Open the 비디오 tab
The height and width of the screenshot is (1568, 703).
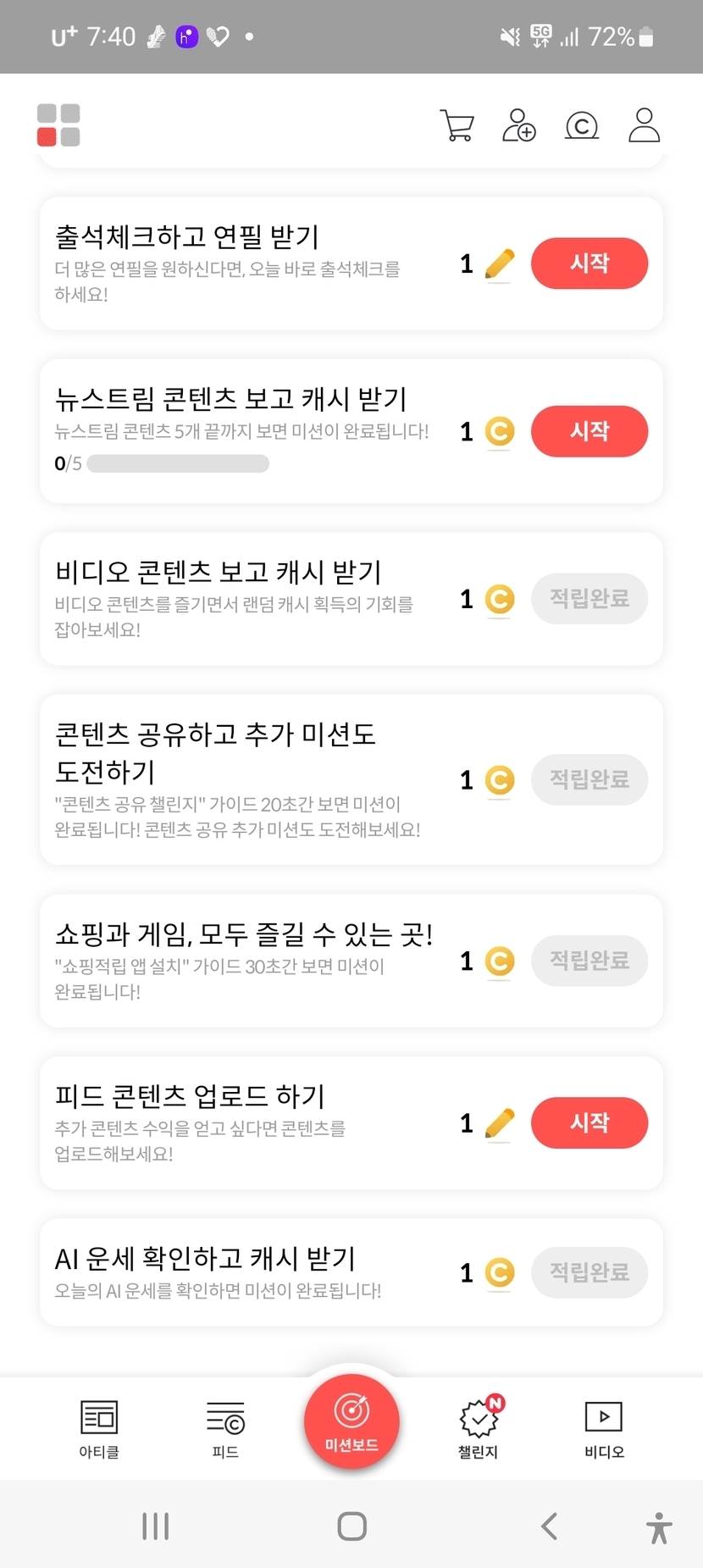604,1428
